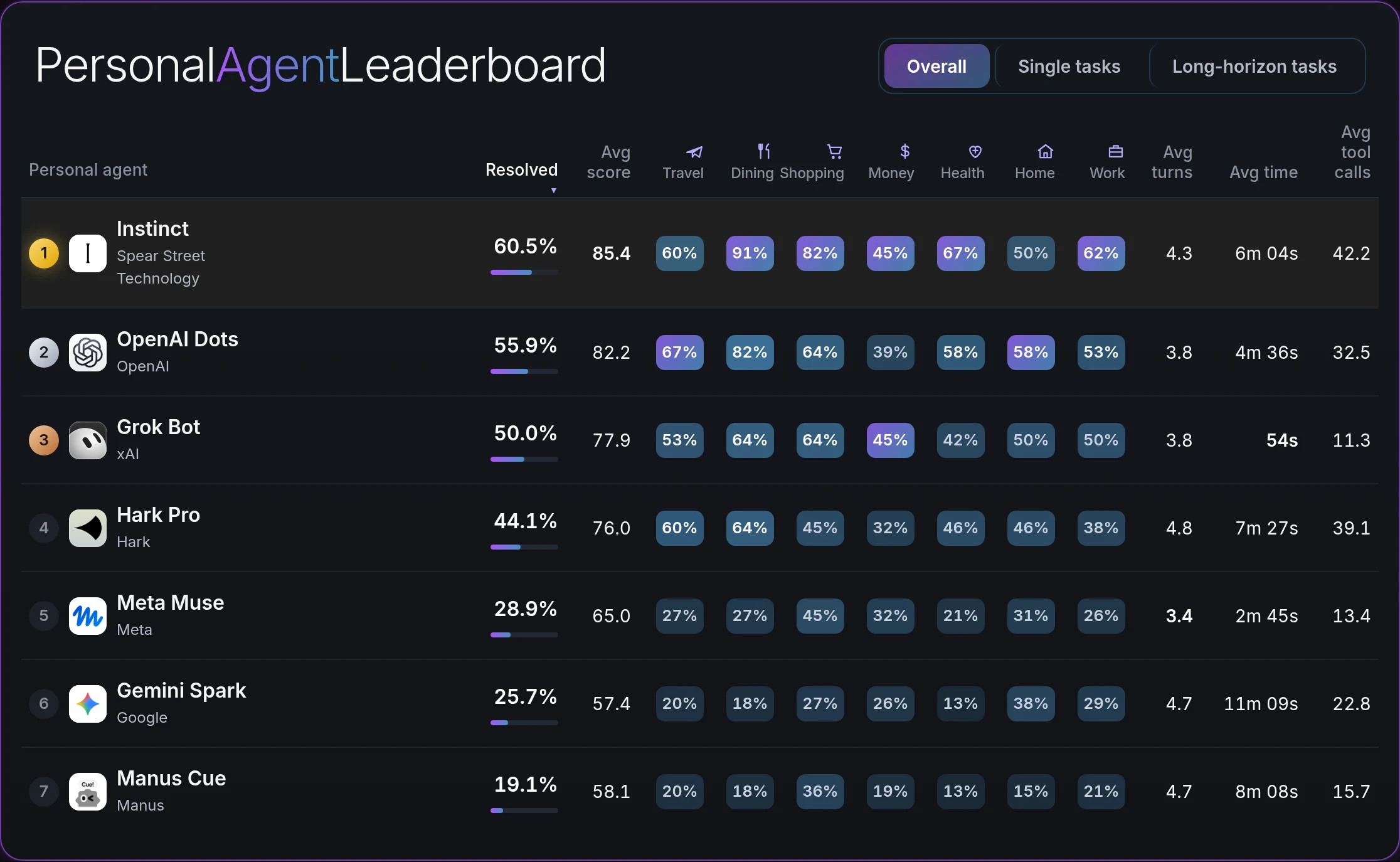Click the Instinct agent logo
Image resolution: width=1400 pixels, height=862 pixels.
pos(88,253)
